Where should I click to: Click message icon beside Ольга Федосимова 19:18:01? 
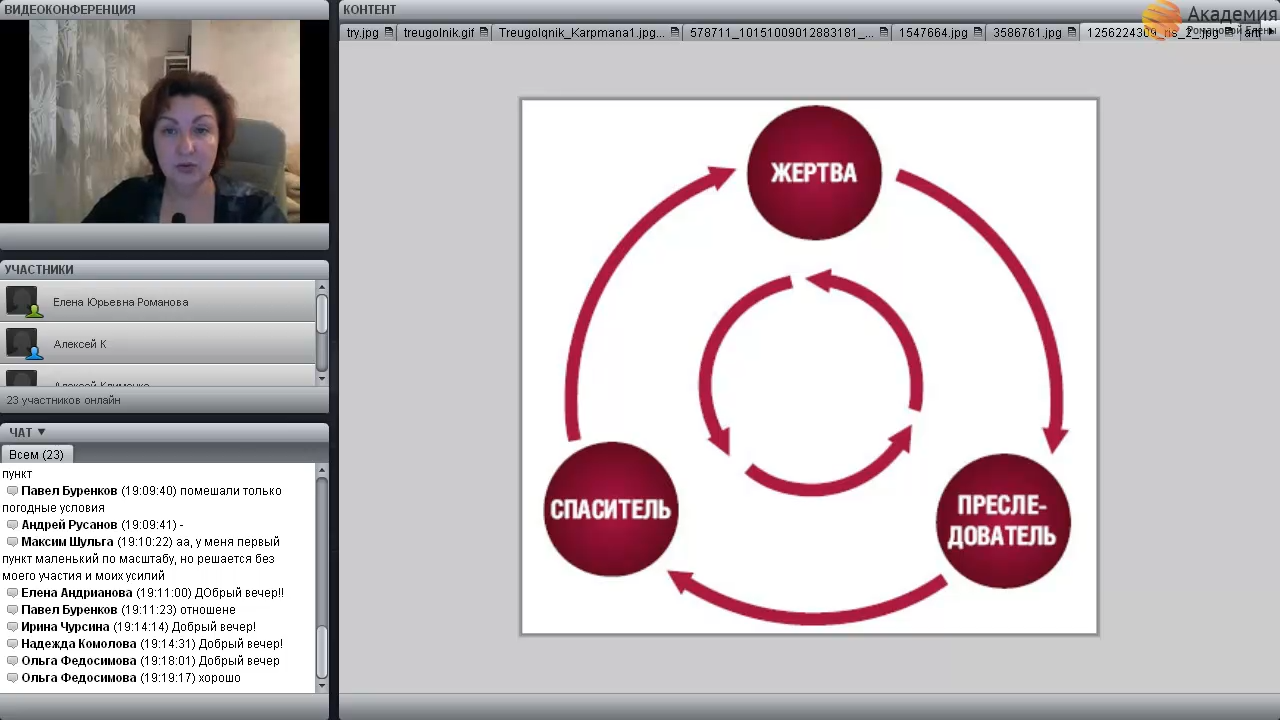12,661
